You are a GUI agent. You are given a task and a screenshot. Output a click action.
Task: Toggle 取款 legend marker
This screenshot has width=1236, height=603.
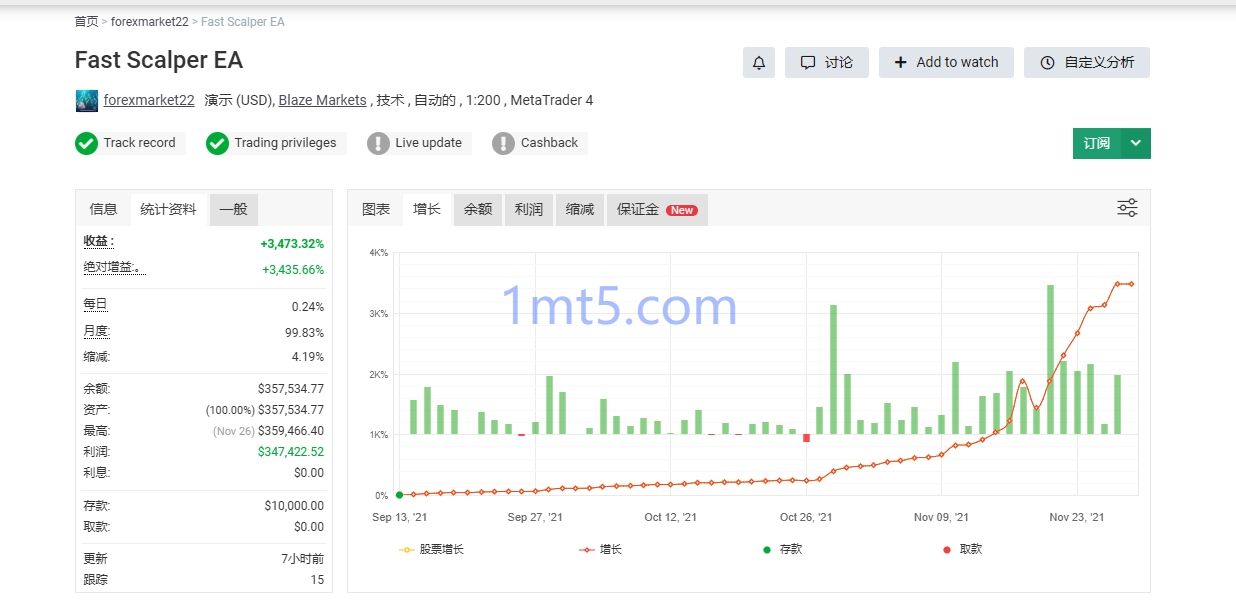[x=962, y=549]
